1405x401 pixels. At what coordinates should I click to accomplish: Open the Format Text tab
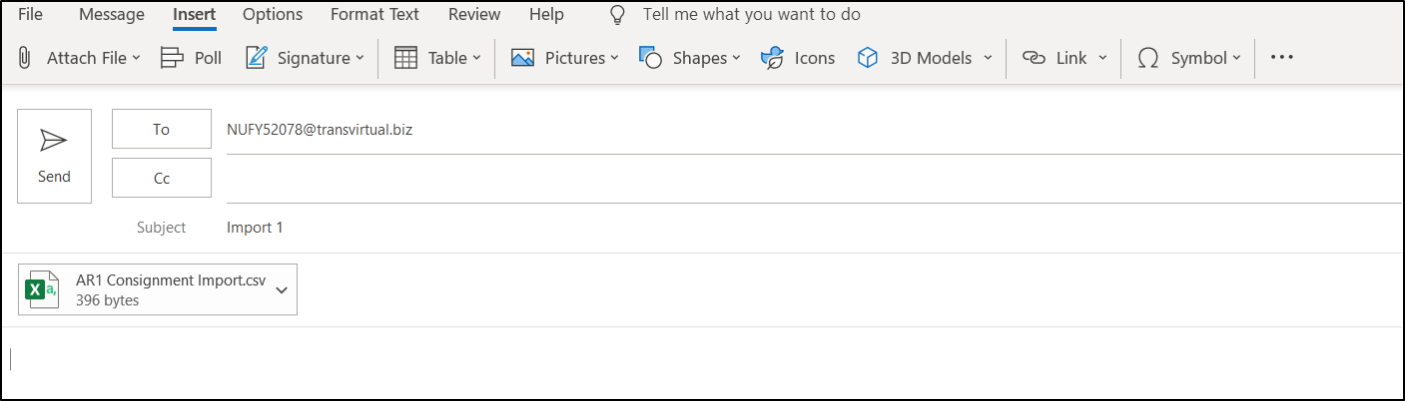point(375,15)
